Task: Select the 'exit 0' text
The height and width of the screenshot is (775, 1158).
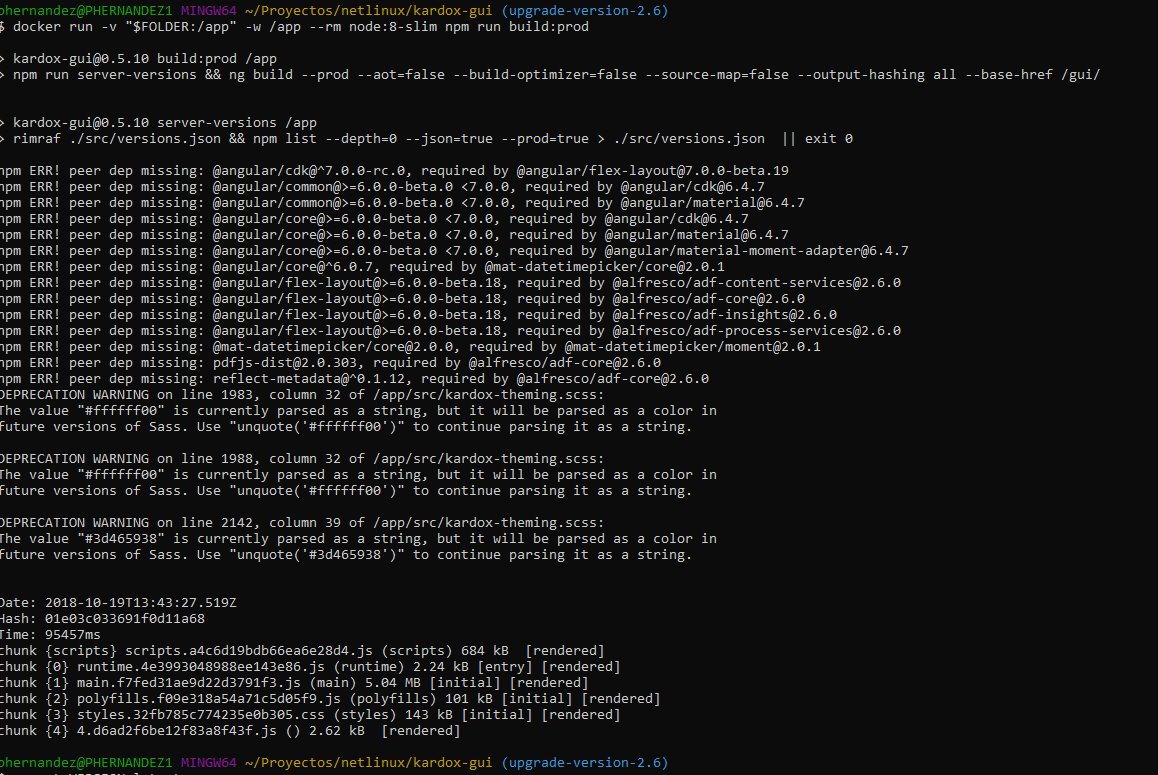Action: tap(829, 139)
